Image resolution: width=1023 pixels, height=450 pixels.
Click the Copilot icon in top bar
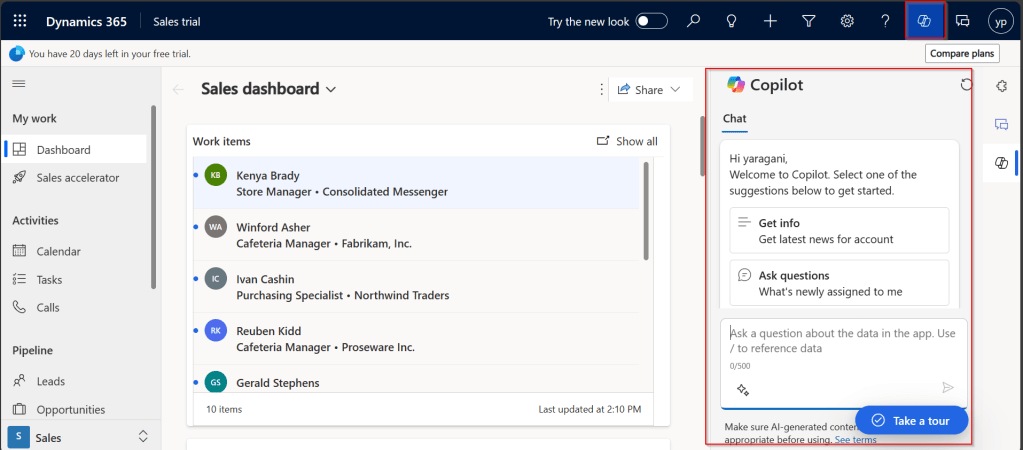(x=925, y=20)
